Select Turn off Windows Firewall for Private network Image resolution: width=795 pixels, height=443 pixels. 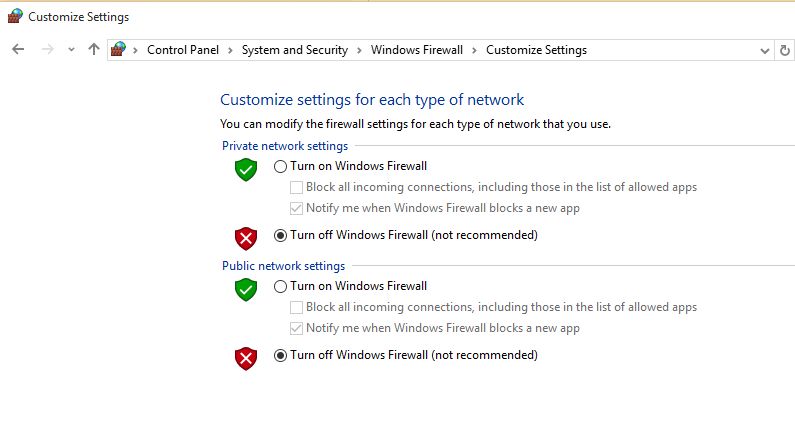(x=280, y=235)
